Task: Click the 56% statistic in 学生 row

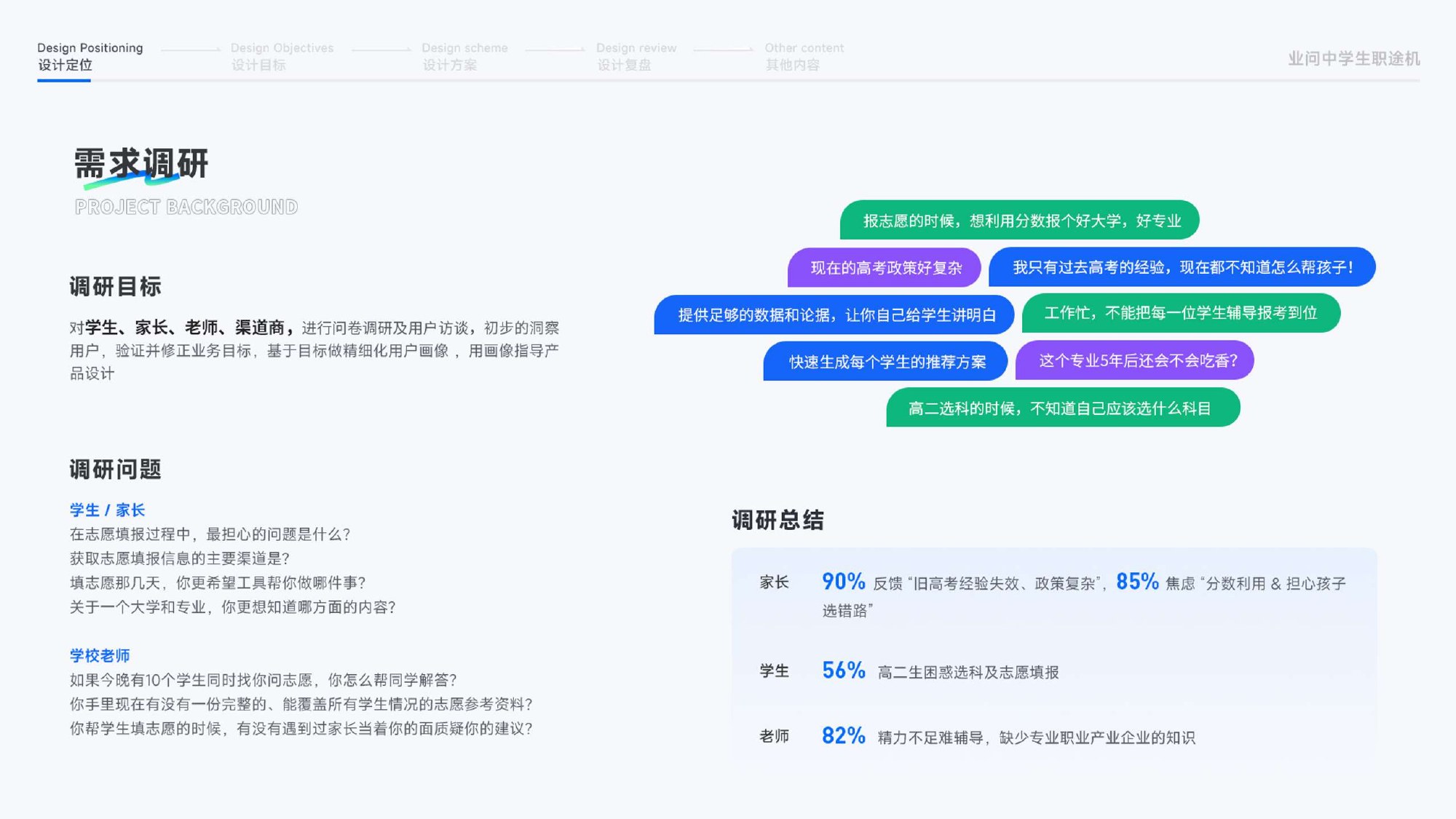Action: click(x=843, y=670)
